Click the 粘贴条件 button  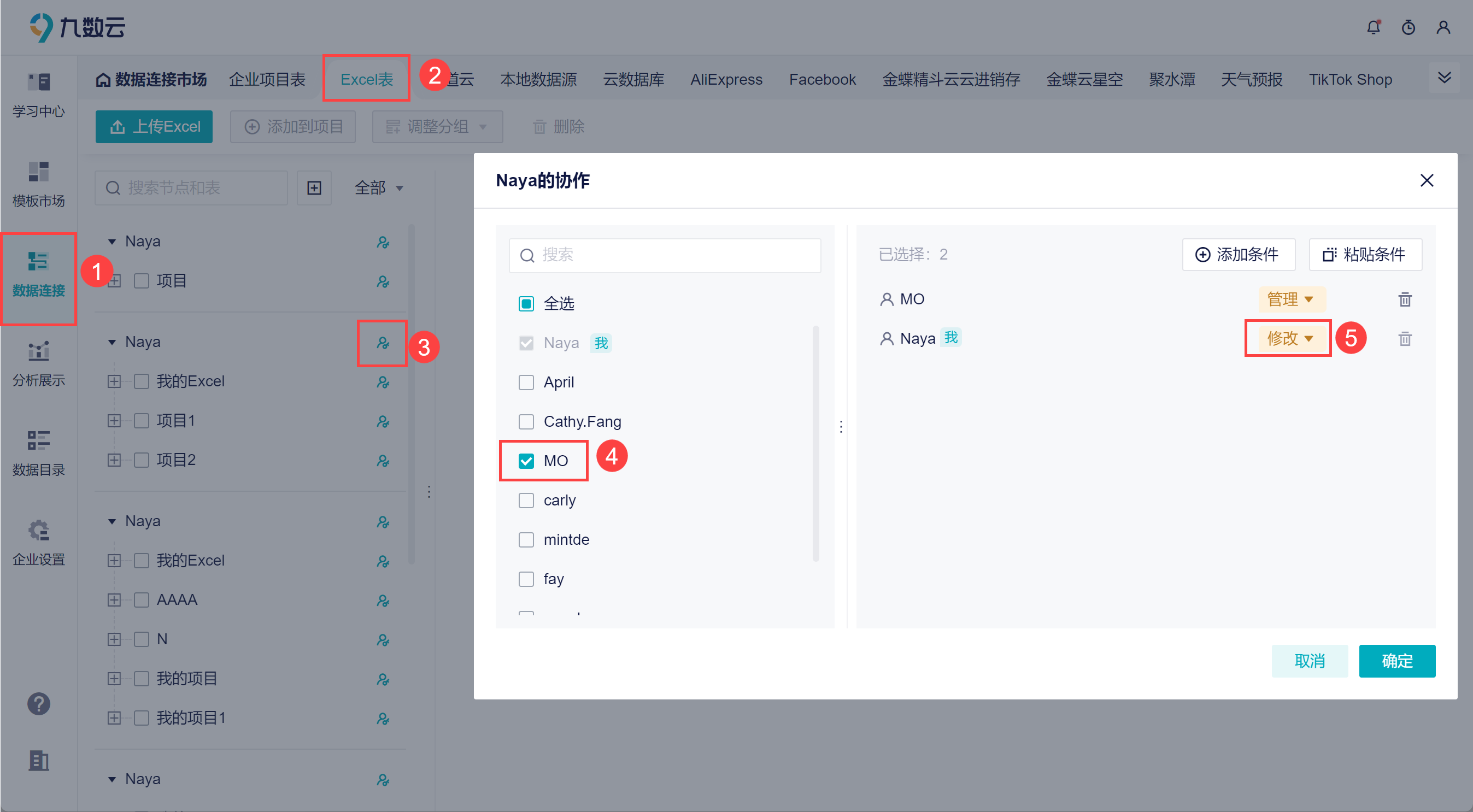1365,255
